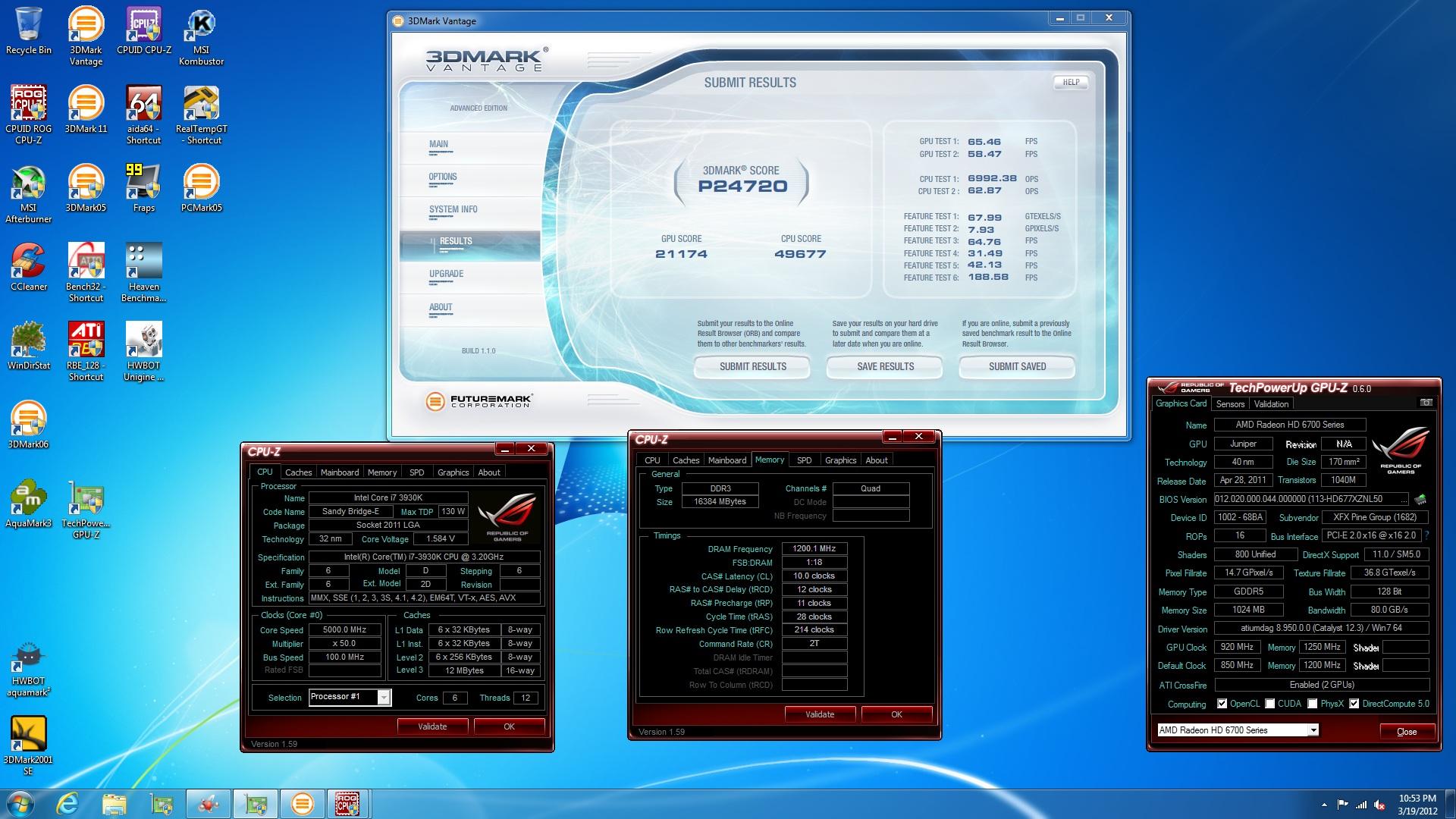
Task: Toggle the DirectCompute 5.0 checkbox in GPU-Z
Action: [1354, 704]
